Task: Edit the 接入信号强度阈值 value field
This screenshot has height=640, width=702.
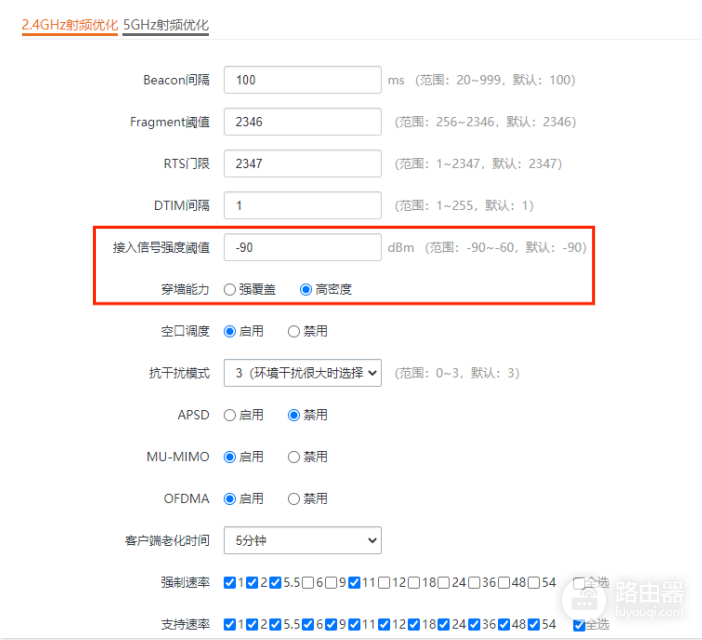Action: pyautogui.click(x=302, y=247)
